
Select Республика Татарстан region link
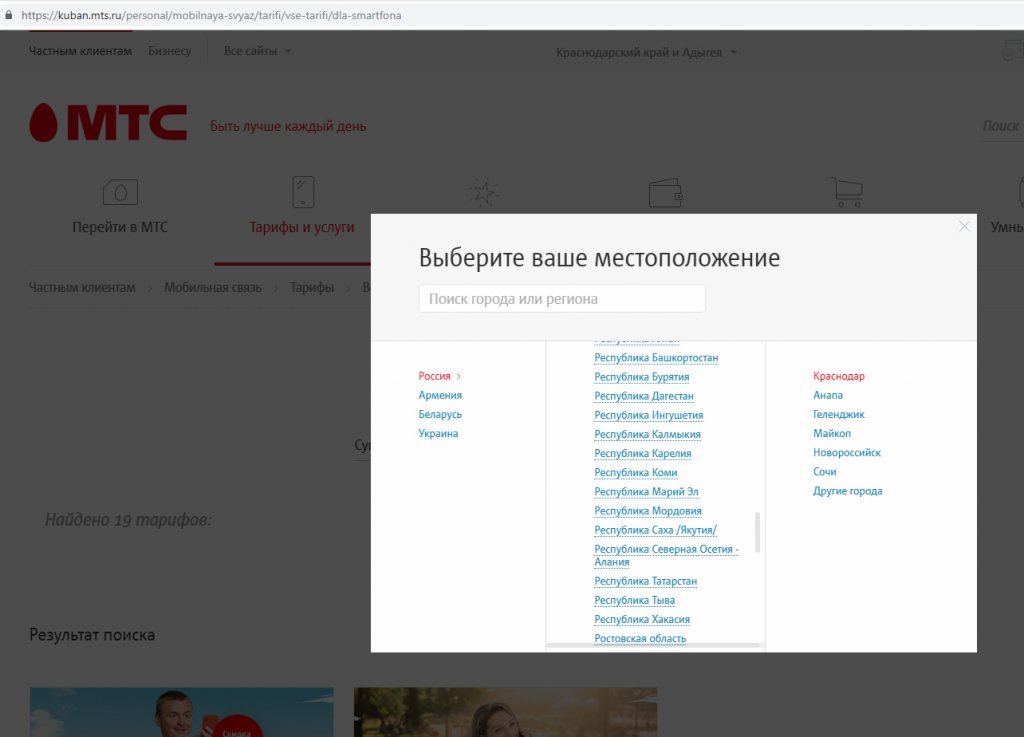click(x=645, y=581)
